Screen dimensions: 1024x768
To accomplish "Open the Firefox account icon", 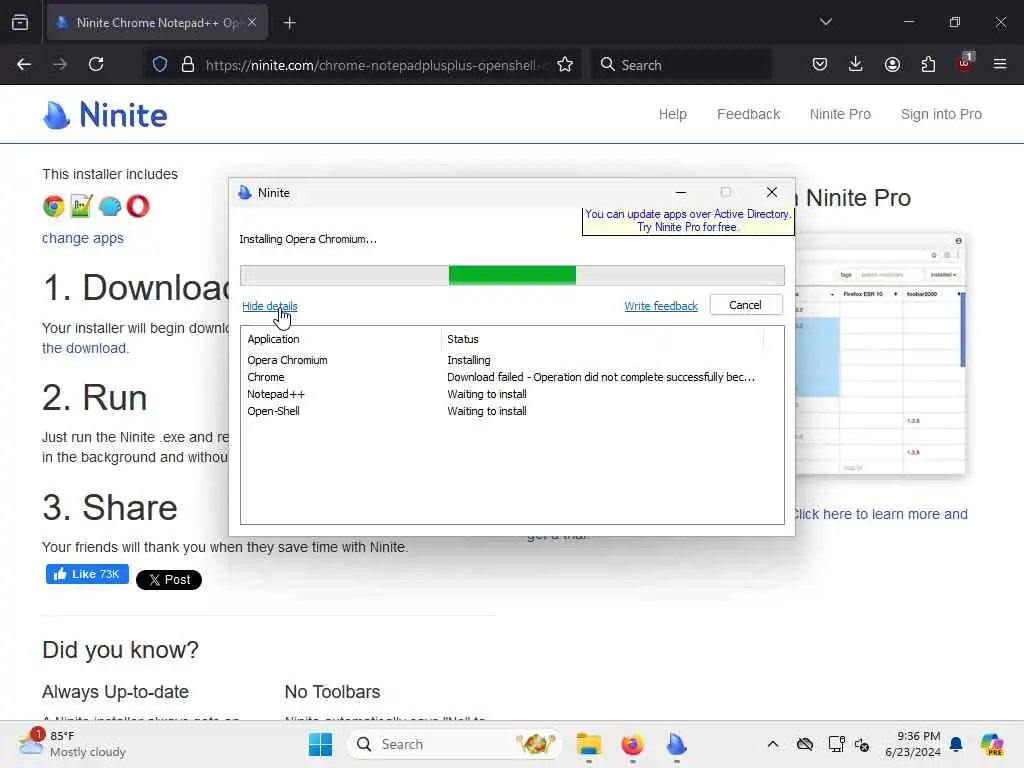I will pos(892,64).
